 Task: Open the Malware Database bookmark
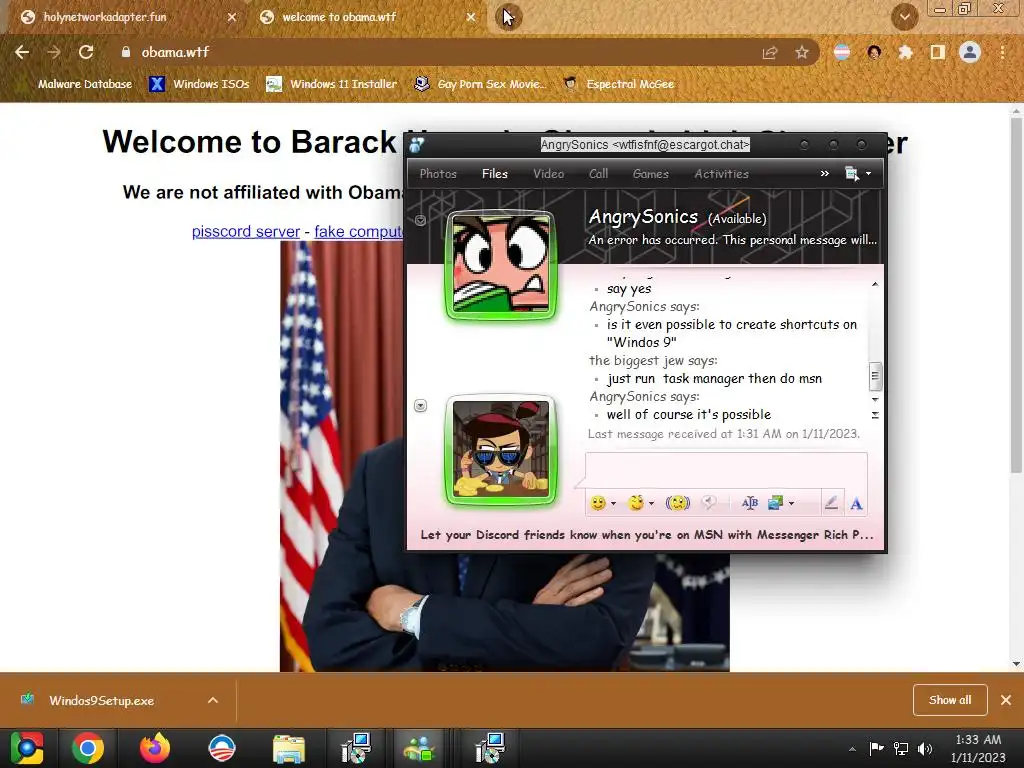pyautogui.click(x=77, y=84)
